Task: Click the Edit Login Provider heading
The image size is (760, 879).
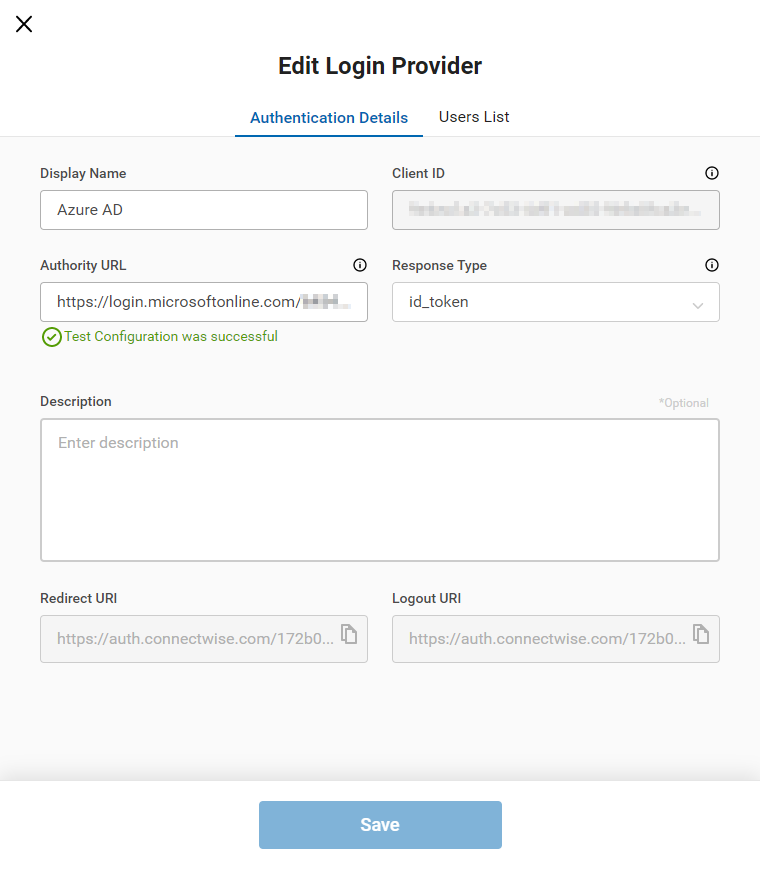Action: point(380,66)
